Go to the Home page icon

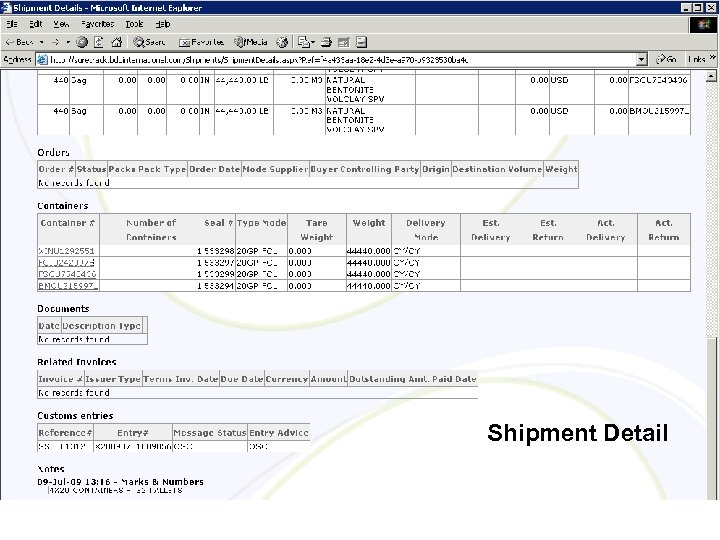[117, 42]
